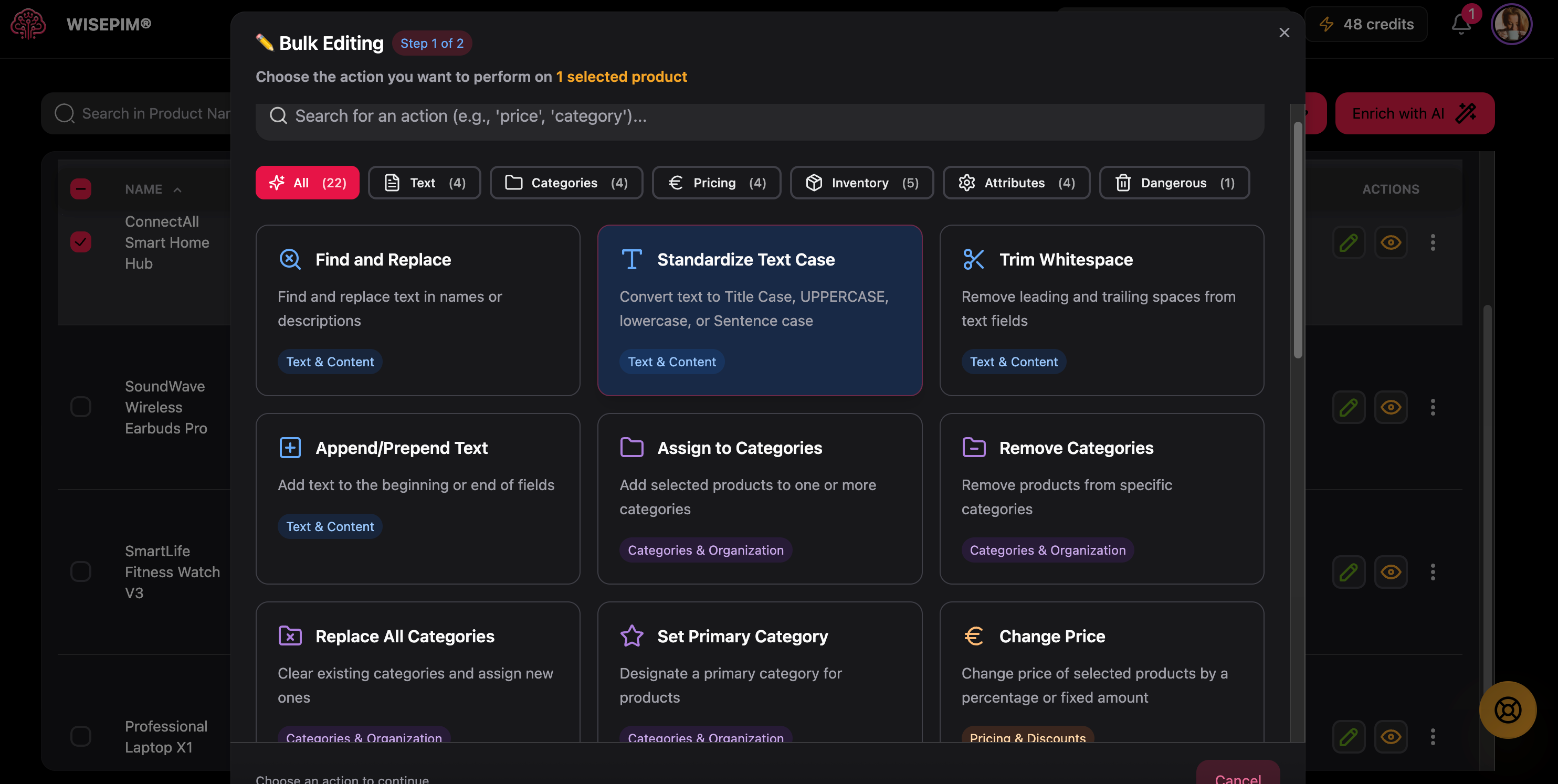
Task: Toggle view eye for ConnectAll Smart Home Hub
Action: coord(1391,242)
